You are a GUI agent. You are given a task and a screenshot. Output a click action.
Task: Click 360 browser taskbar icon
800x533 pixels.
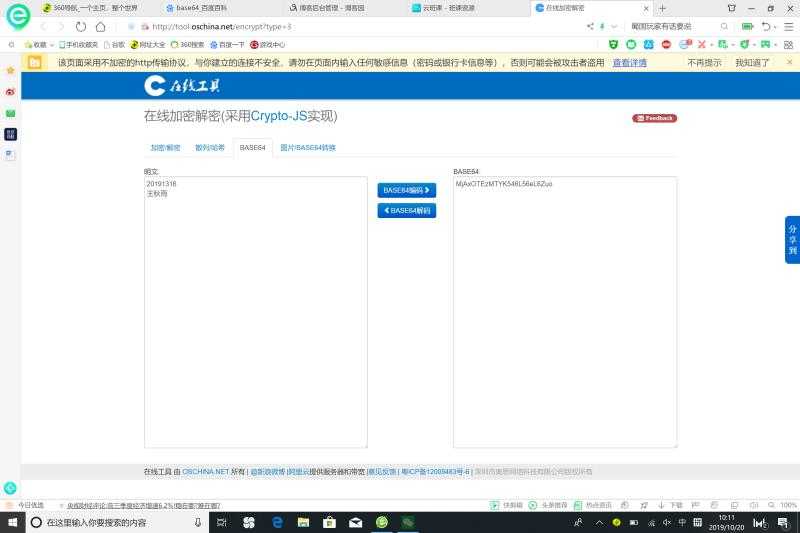click(382, 522)
